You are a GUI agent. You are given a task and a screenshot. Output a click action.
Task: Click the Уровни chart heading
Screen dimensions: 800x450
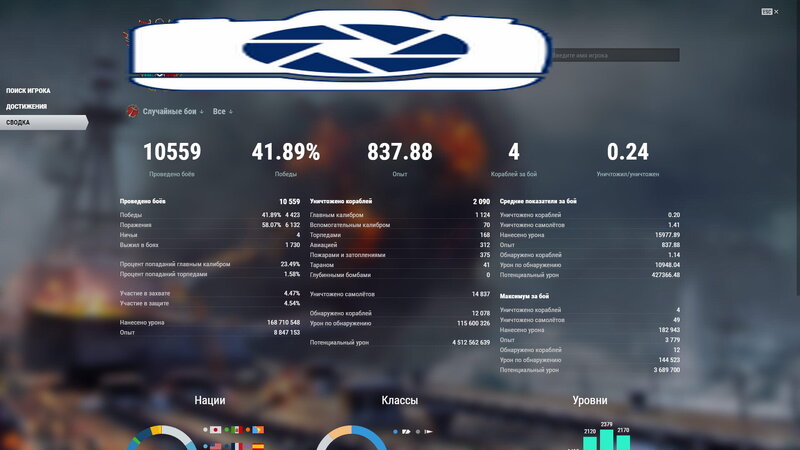(590, 401)
